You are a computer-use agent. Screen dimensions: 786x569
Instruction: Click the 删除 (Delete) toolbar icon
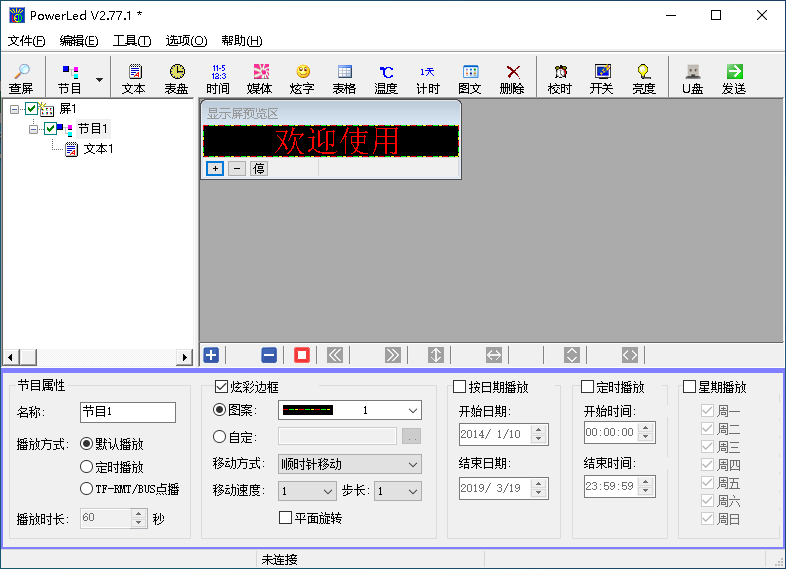click(x=512, y=78)
